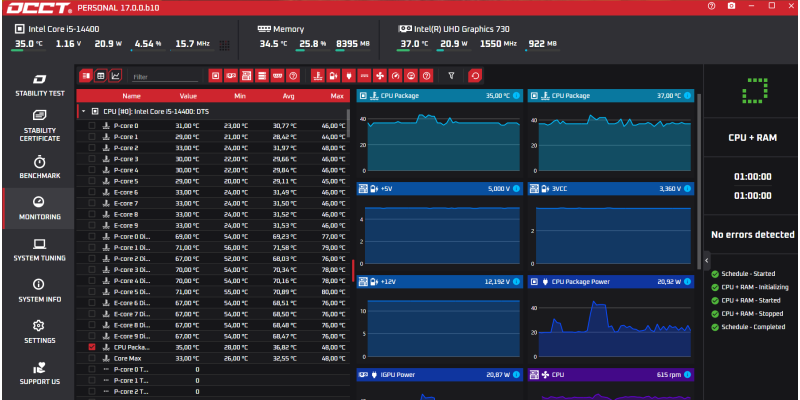Toggle the usage load filter icon

tap(410, 76)
